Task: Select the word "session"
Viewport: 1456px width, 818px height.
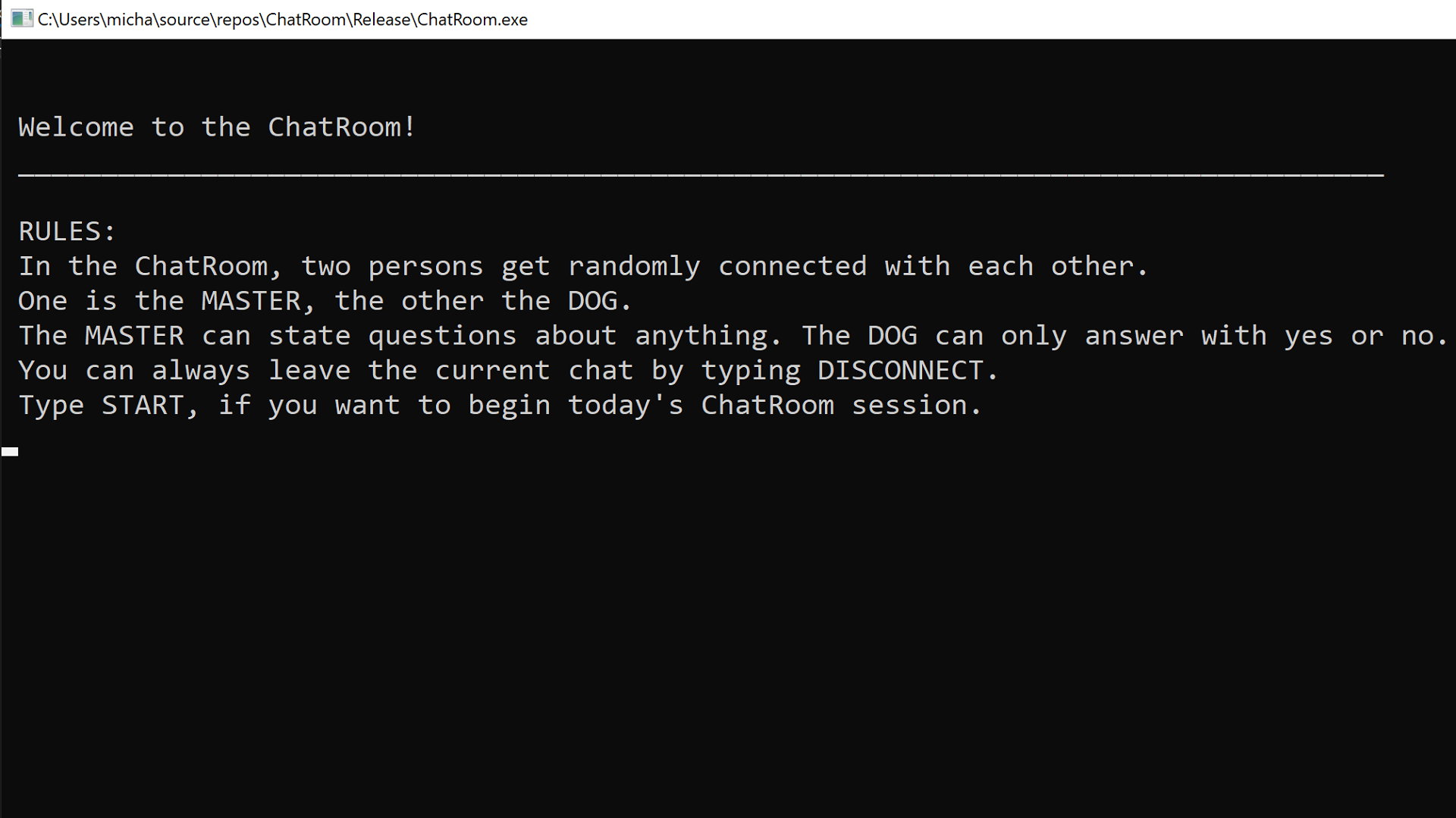Action: (909, 405)
